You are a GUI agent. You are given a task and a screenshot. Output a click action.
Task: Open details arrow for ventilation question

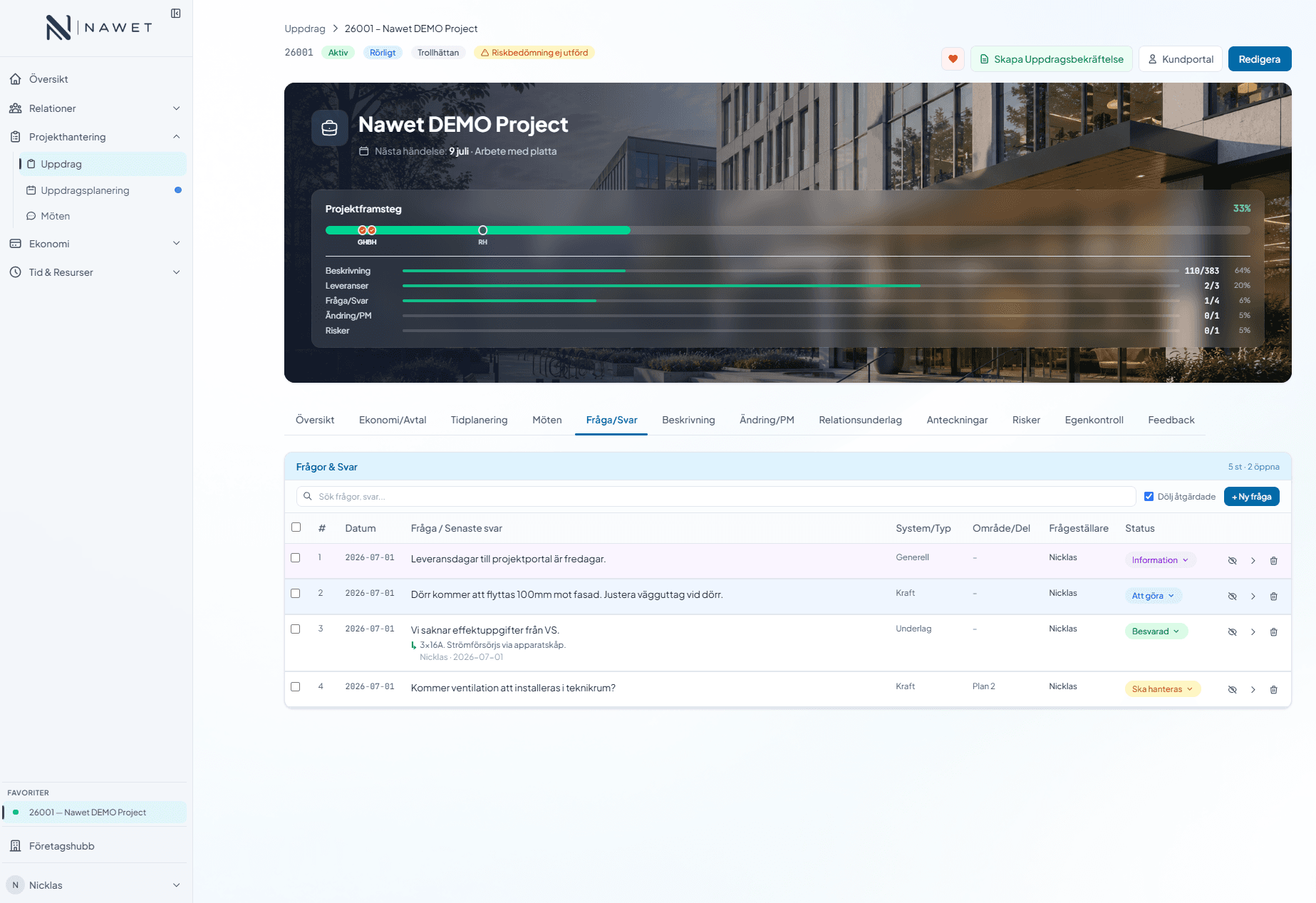coord(1253,690)
